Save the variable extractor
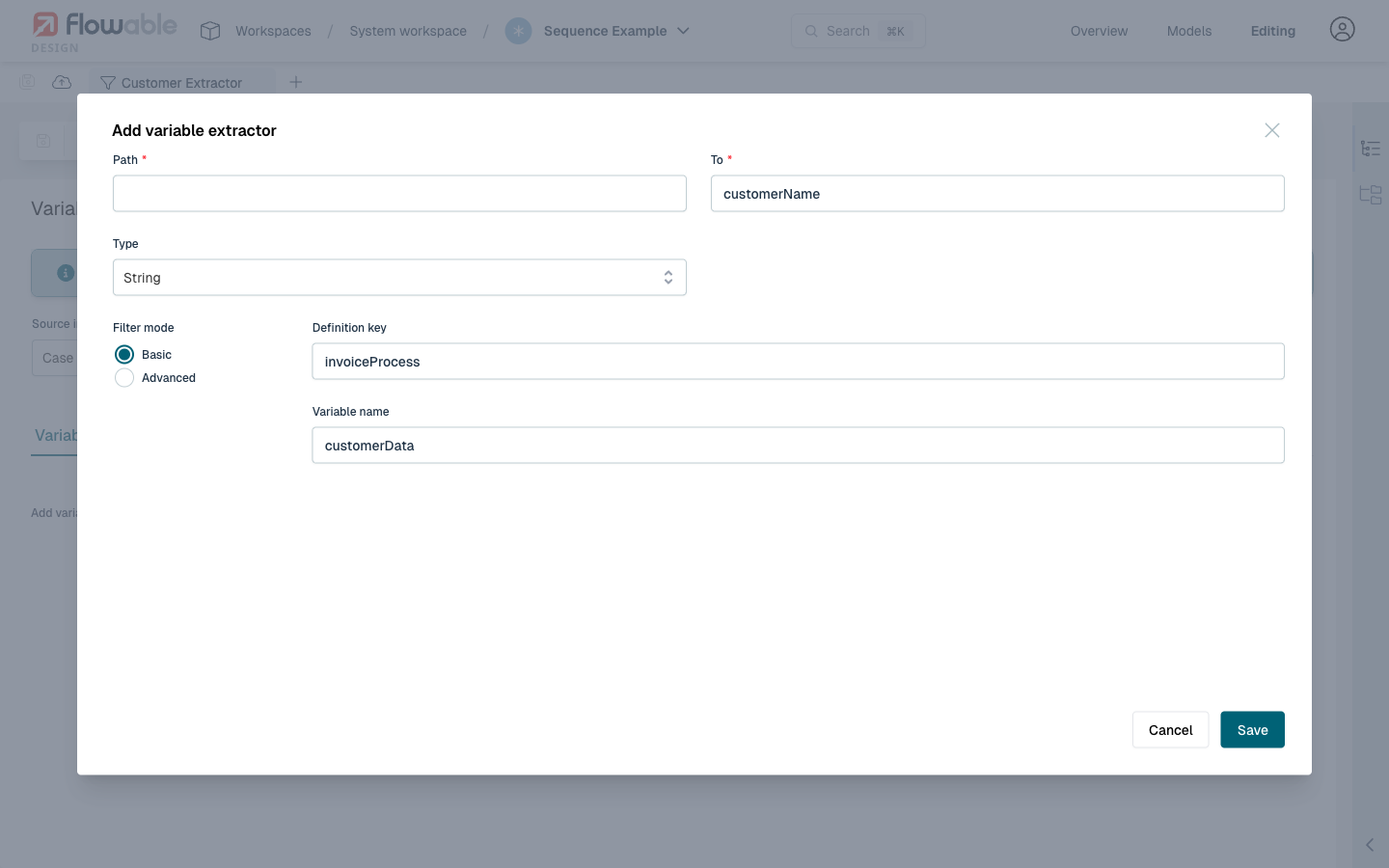This screenshot has height=868, width=1389. tap(1251, 730)
